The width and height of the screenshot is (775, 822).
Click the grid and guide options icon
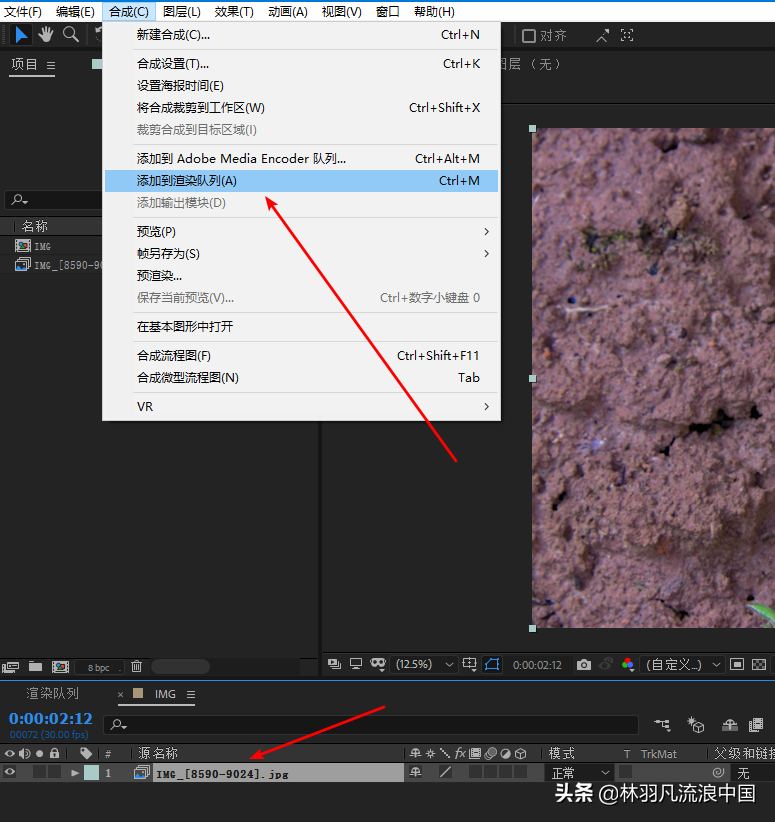point(469,664)
